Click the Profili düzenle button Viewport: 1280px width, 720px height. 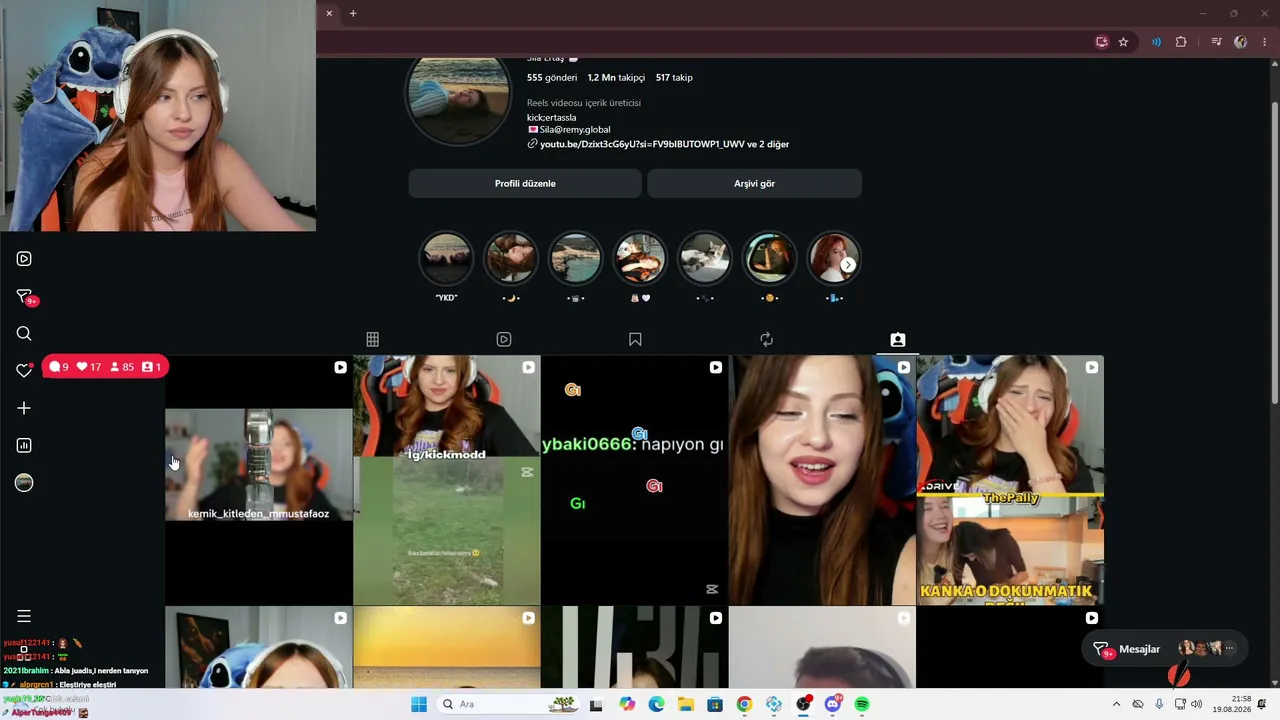pos(525,183)
